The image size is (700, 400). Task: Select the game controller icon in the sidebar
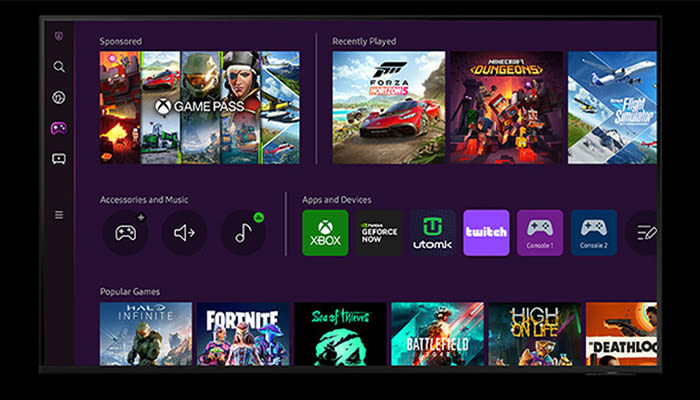coord(59,128)
